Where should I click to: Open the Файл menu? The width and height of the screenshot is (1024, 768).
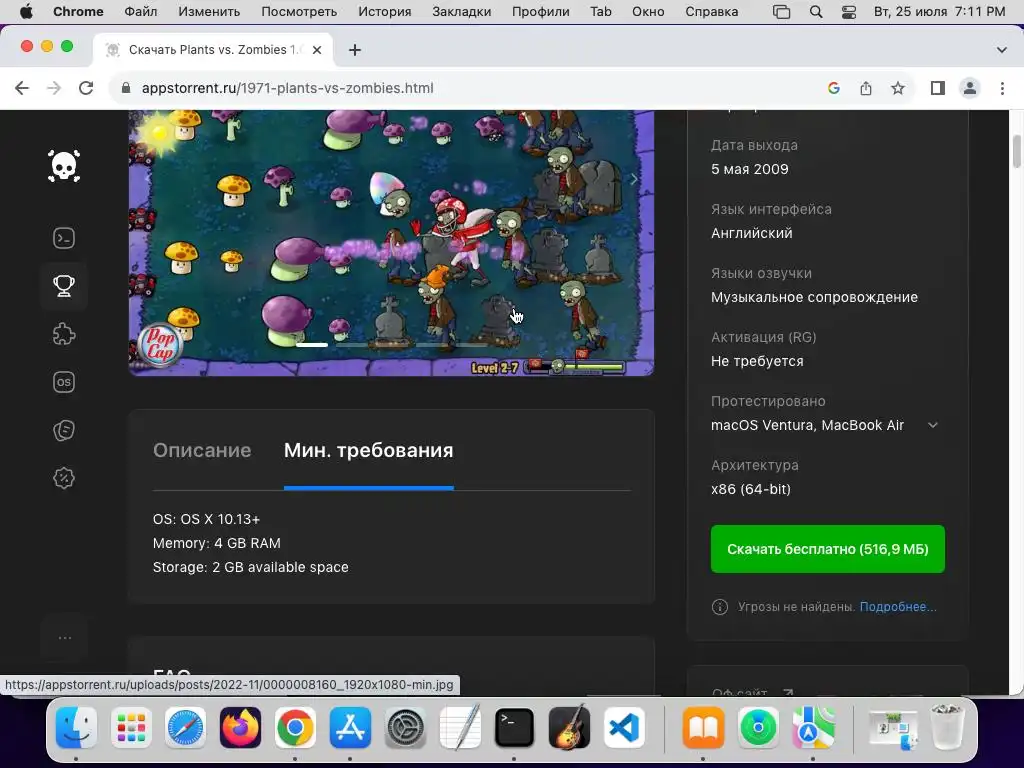click(140, 12)
